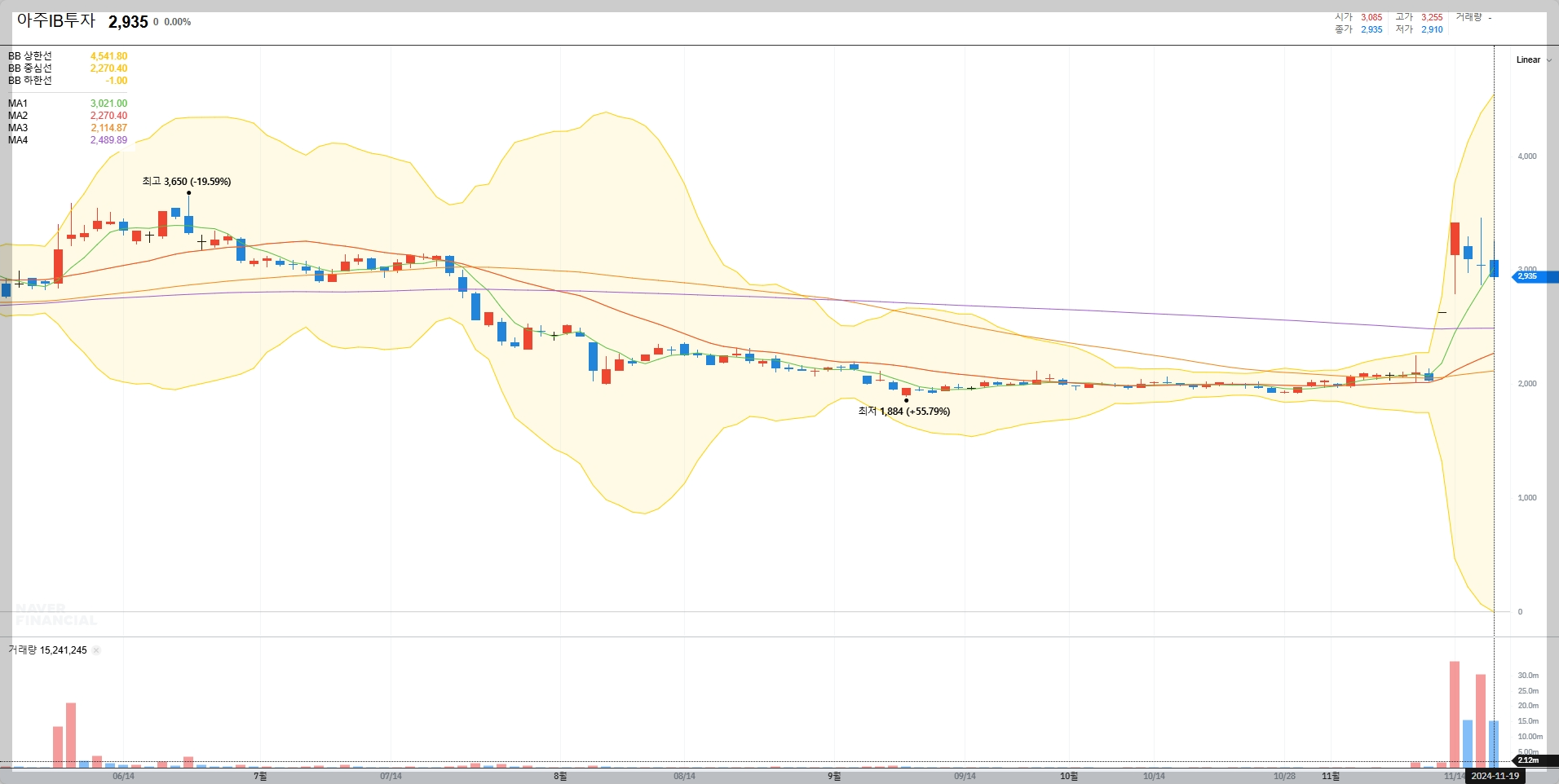
Task: Click the 2,000 price axis label
Action: point(1527,384)
